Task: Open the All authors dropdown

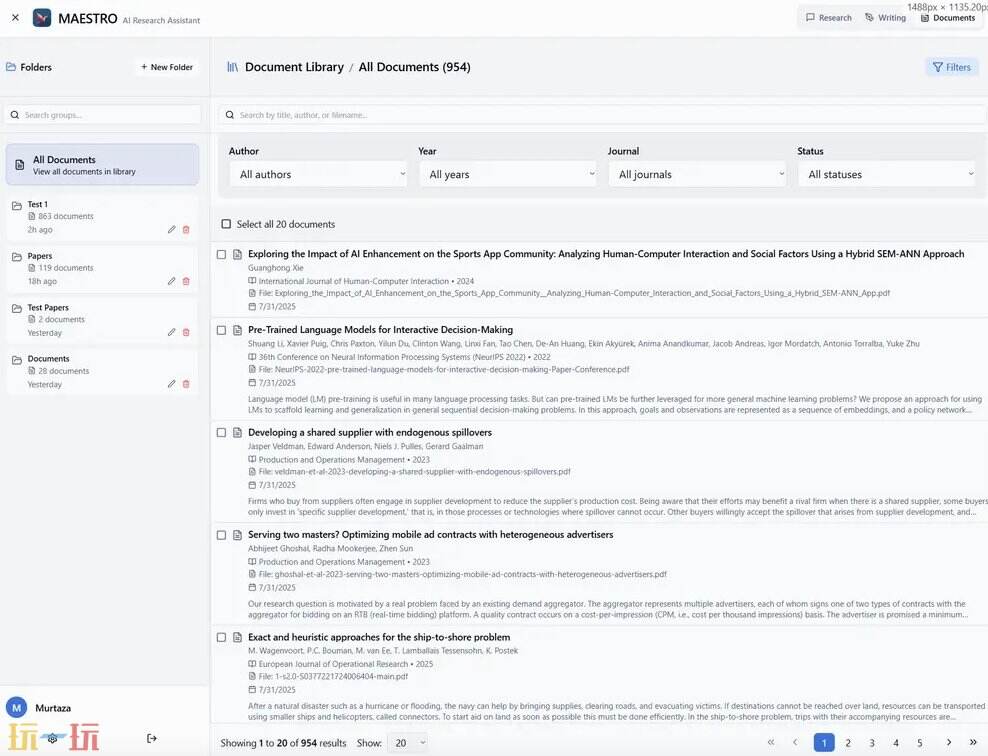Action: 318,174
